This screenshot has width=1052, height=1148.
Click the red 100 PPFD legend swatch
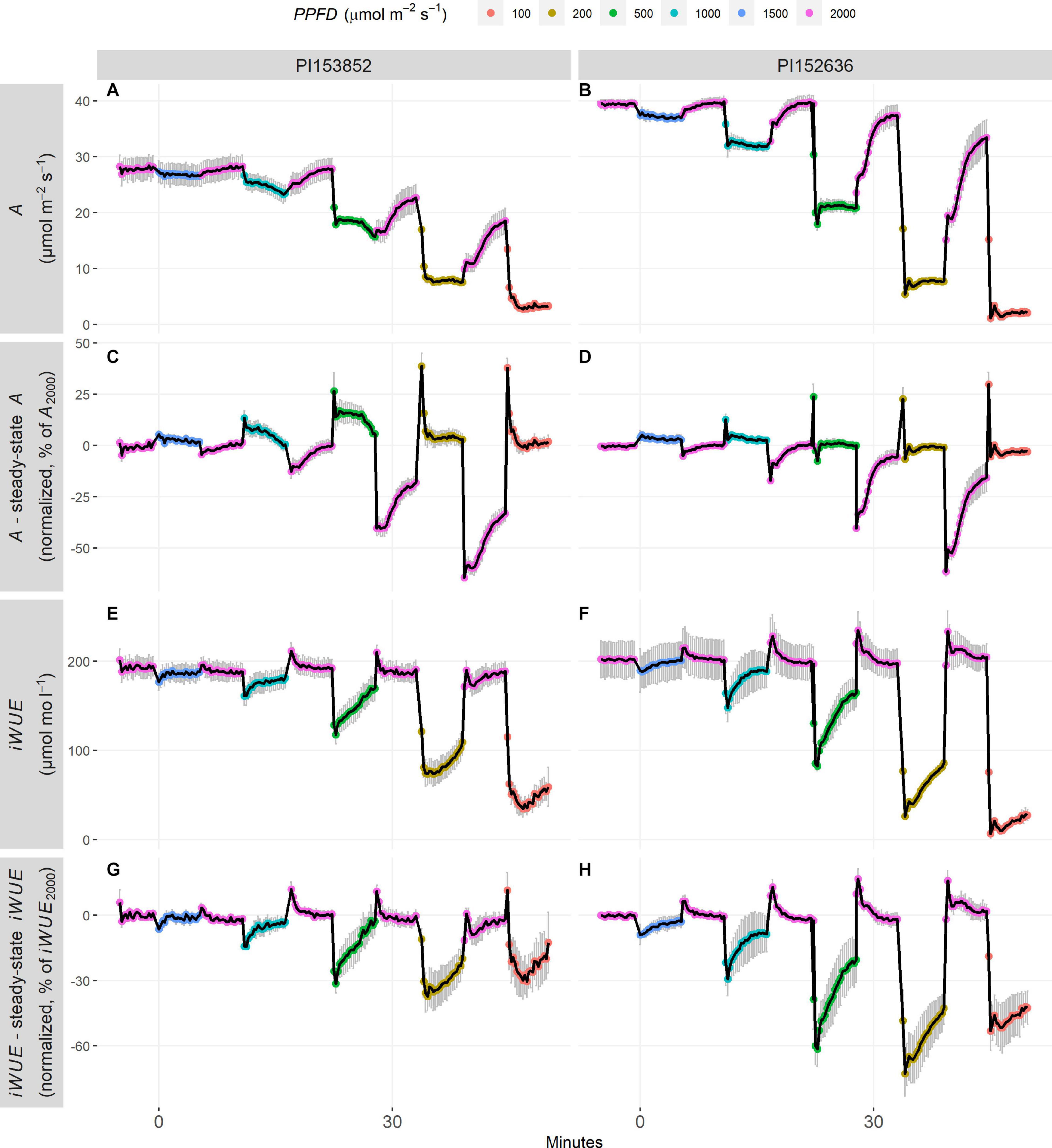pyautogui.click(x=491, y=13)
